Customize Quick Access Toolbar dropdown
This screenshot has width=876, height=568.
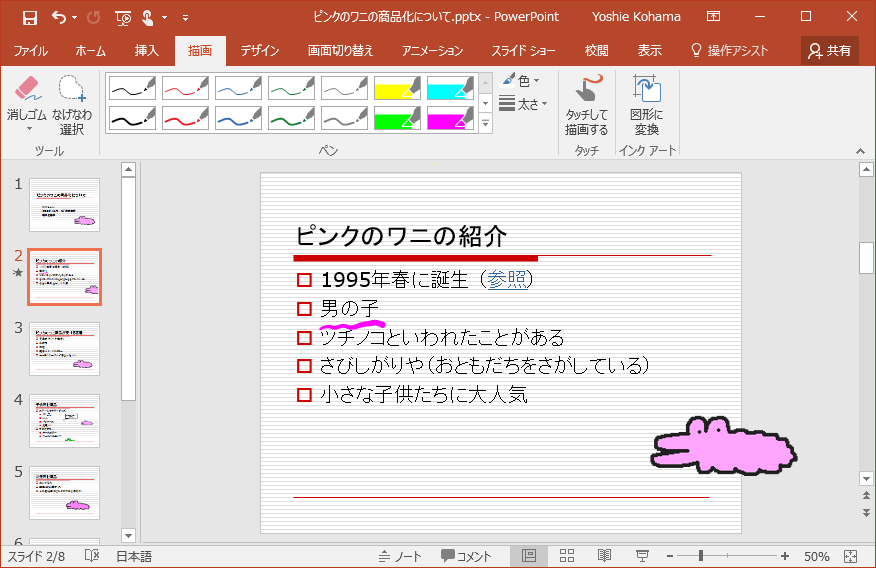(185, 18)
